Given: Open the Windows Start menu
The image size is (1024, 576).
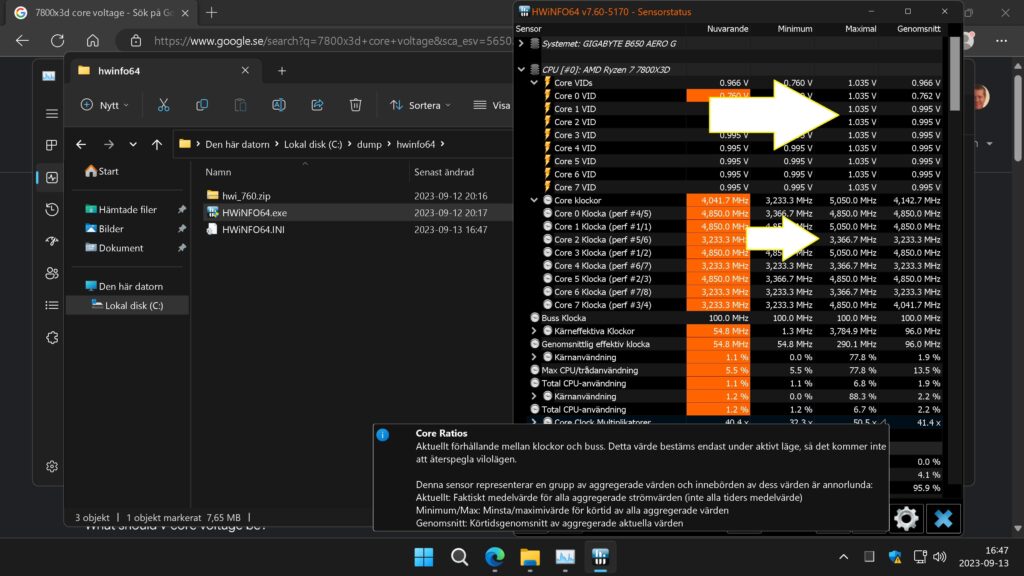Looking at the screenshot, I should [x=424, y=557].
